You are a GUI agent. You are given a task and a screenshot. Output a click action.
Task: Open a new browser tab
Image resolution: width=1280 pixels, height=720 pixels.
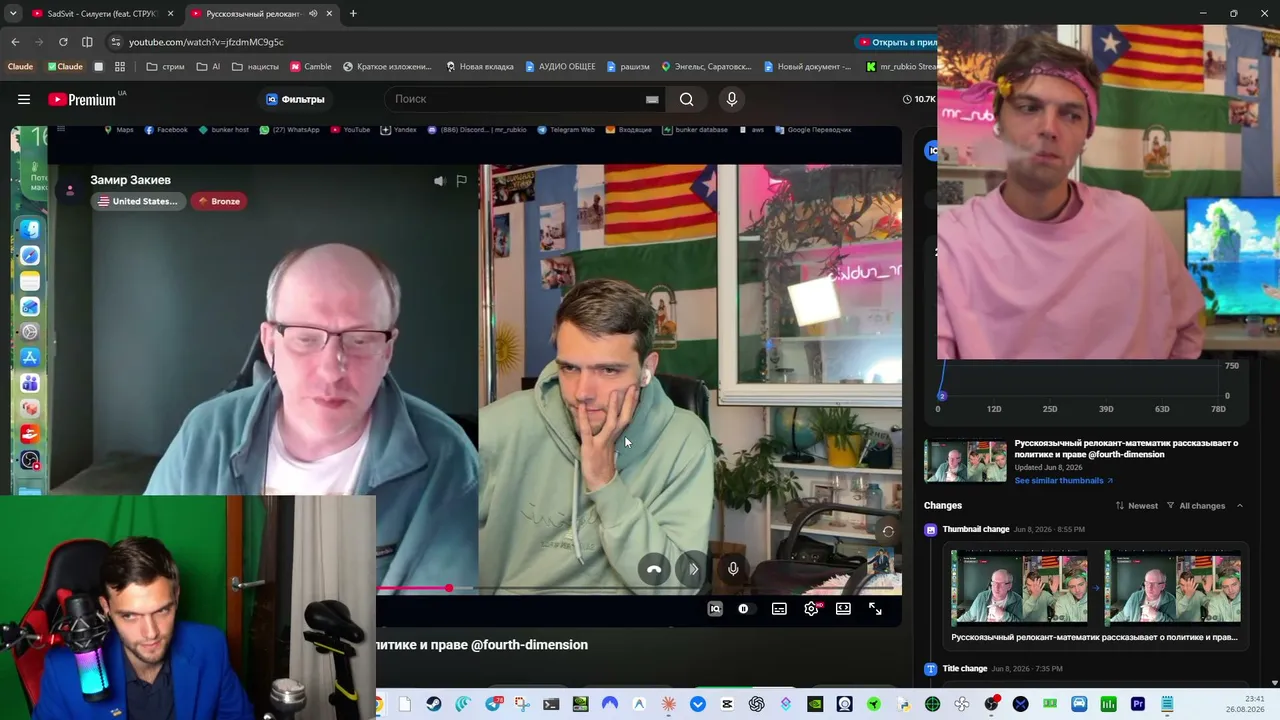[x=353, y=13]
